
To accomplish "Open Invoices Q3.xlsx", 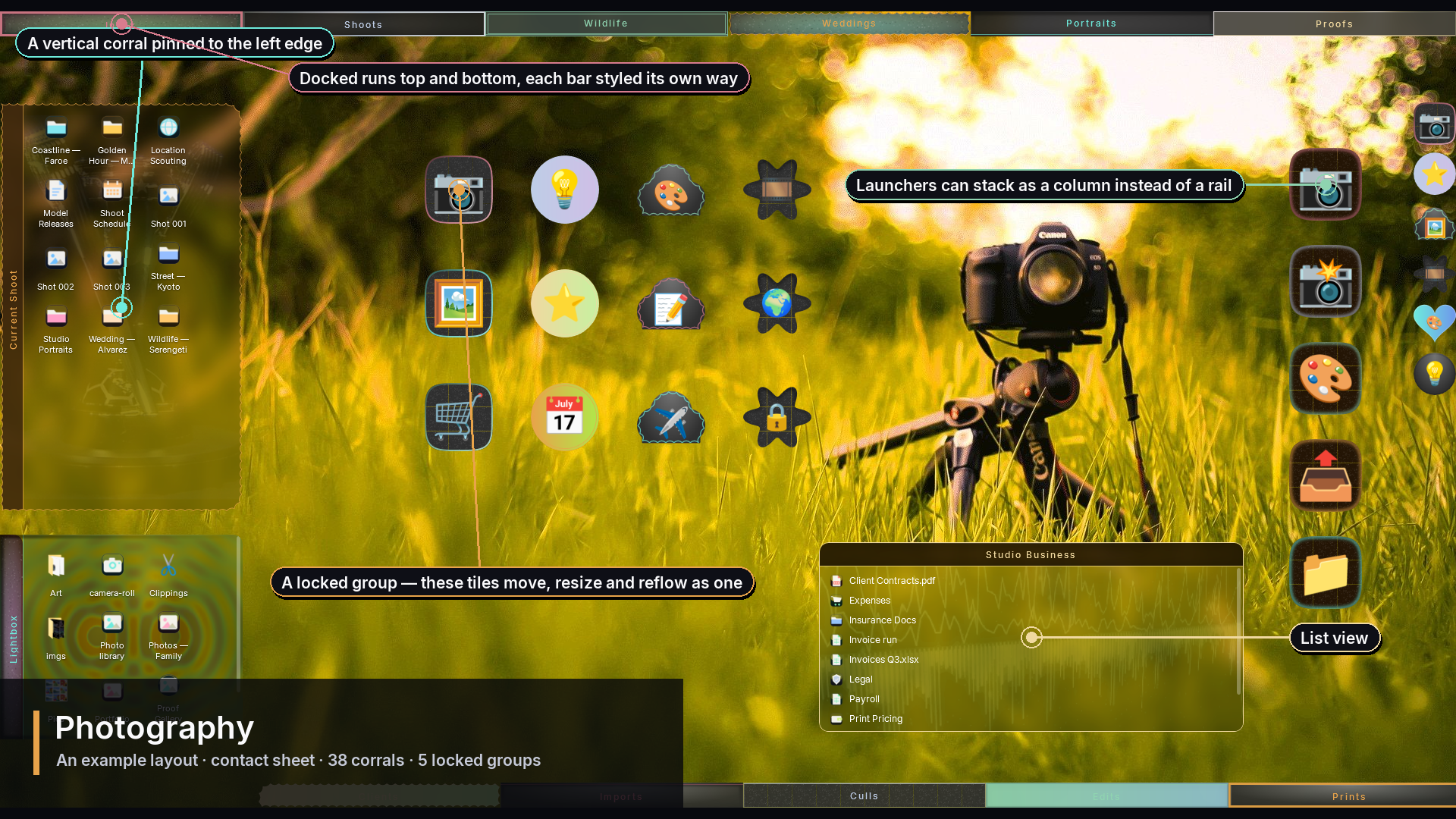I will pos(1033,660).
